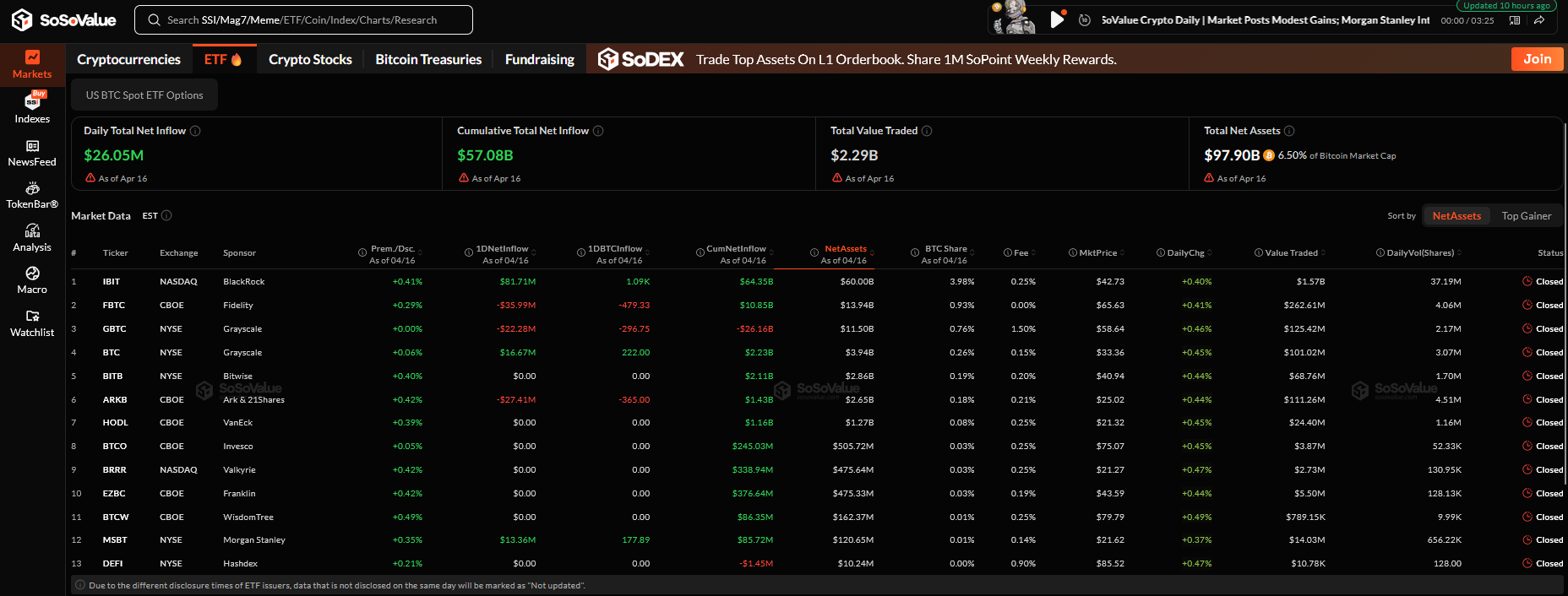Click the share arrow icon
Viewport: 1568px width, 596px height.
(x=1539, y=20)
